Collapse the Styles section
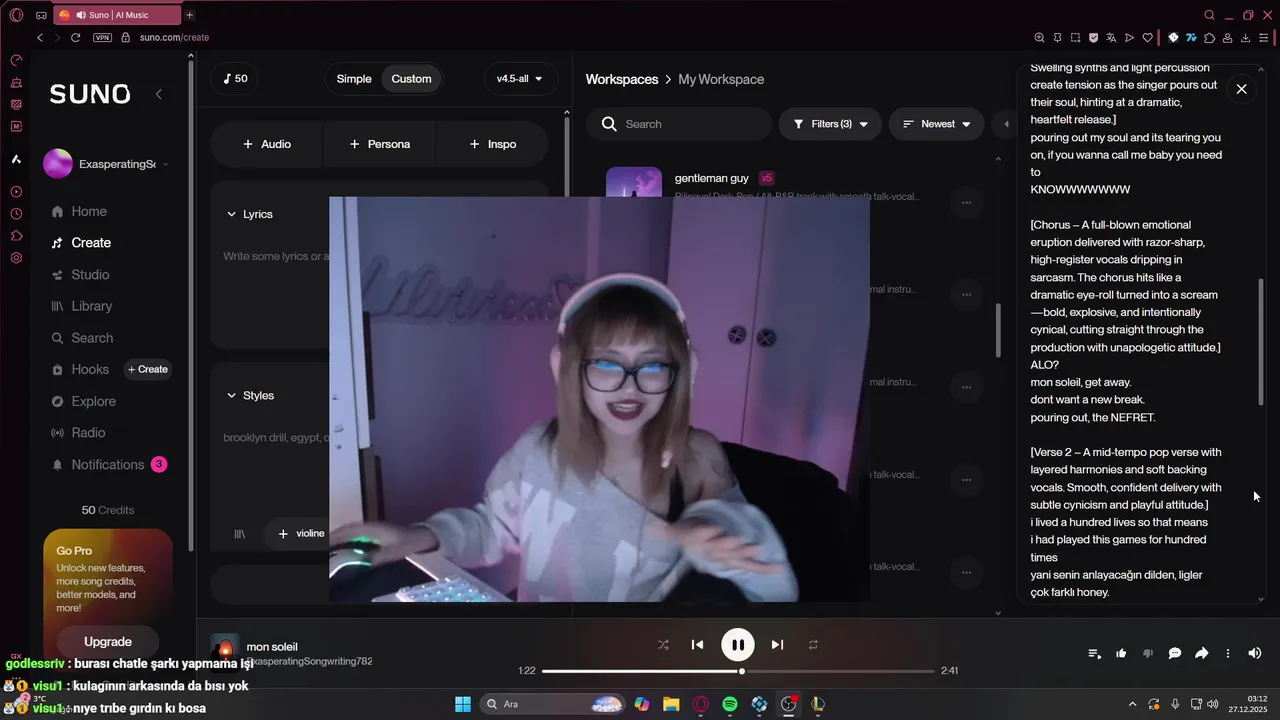 [x=250, y=396]
